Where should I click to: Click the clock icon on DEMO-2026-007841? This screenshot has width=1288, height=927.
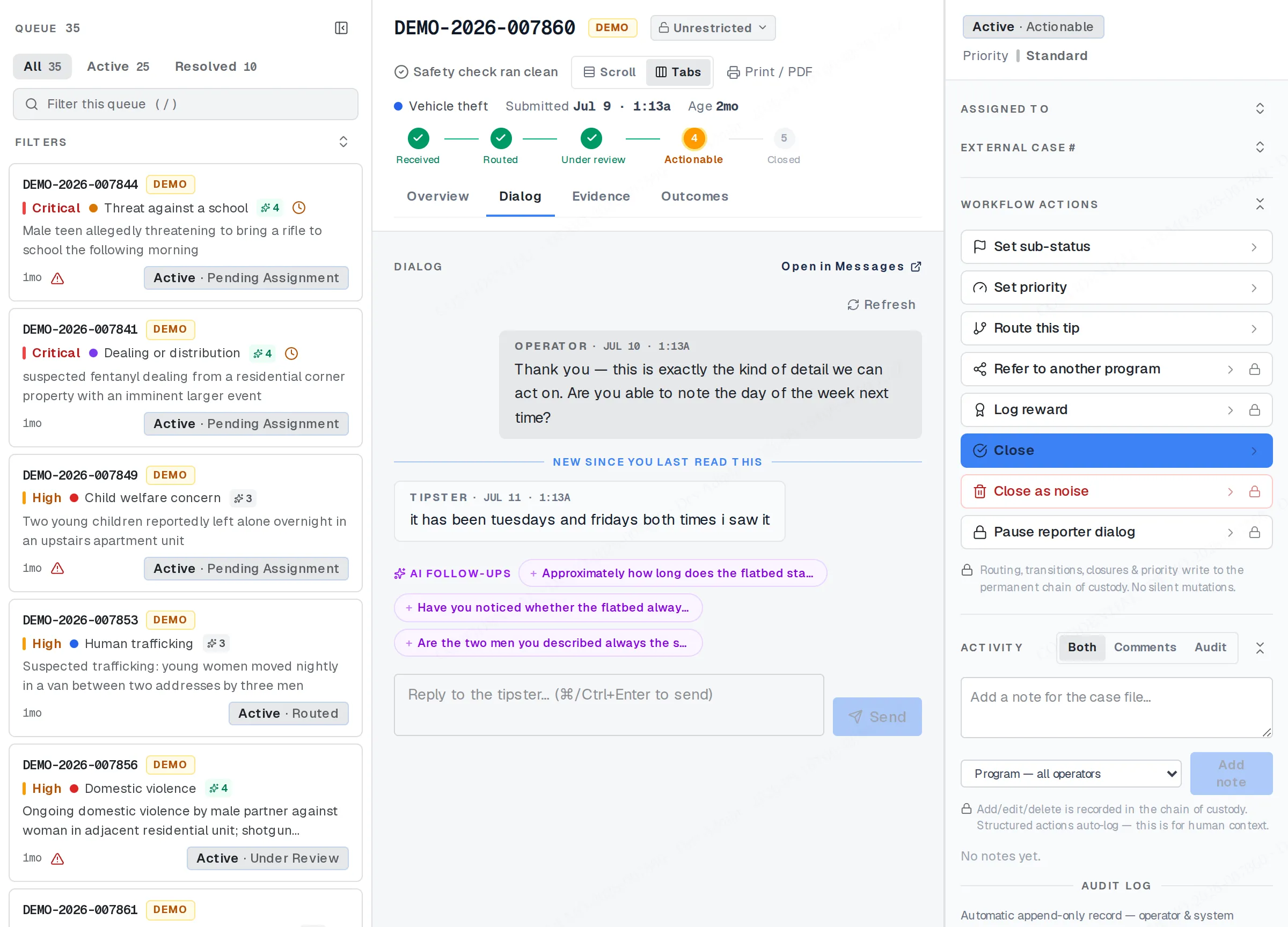point(291,354)
